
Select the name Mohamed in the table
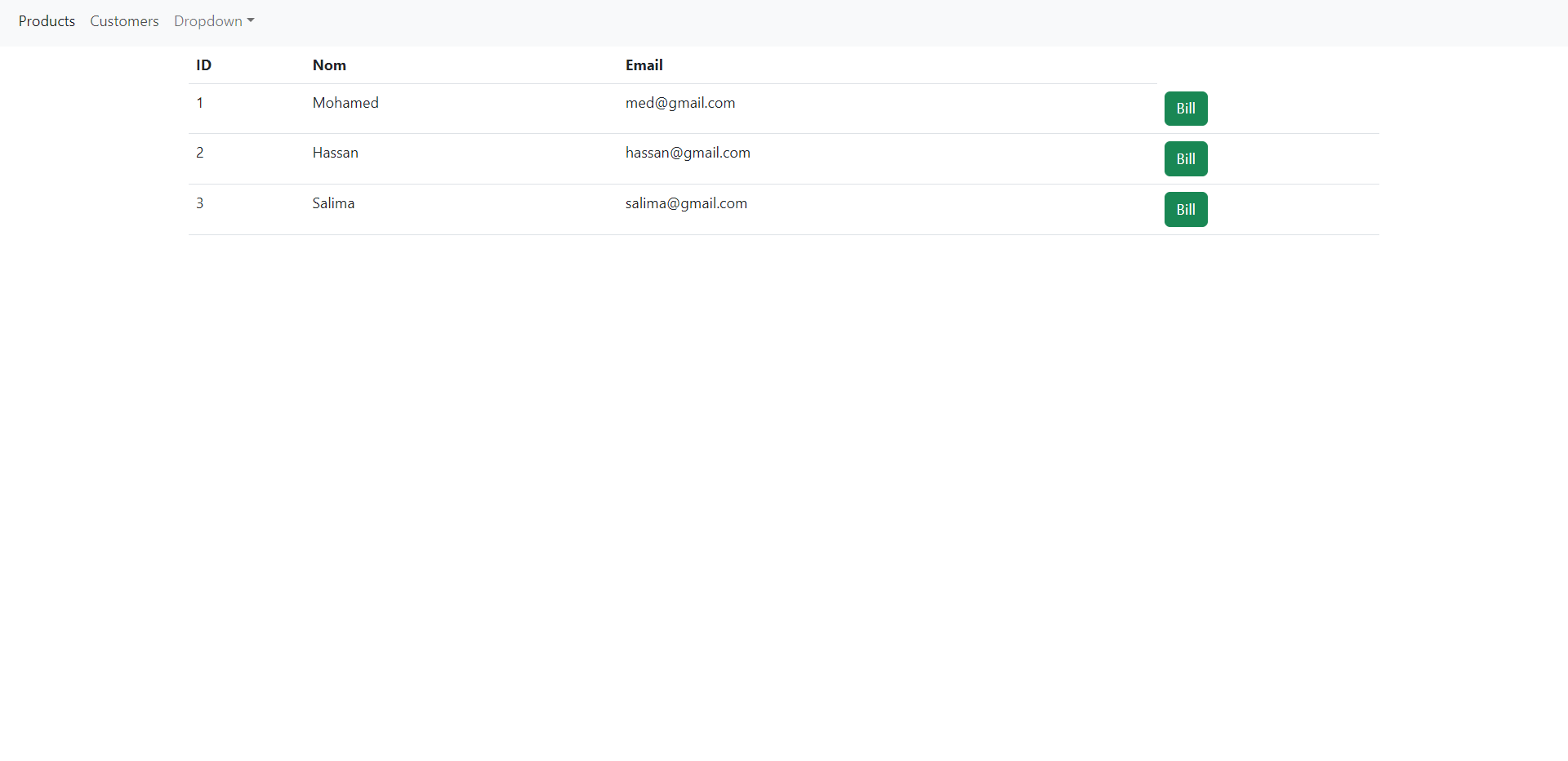[345, 102]
